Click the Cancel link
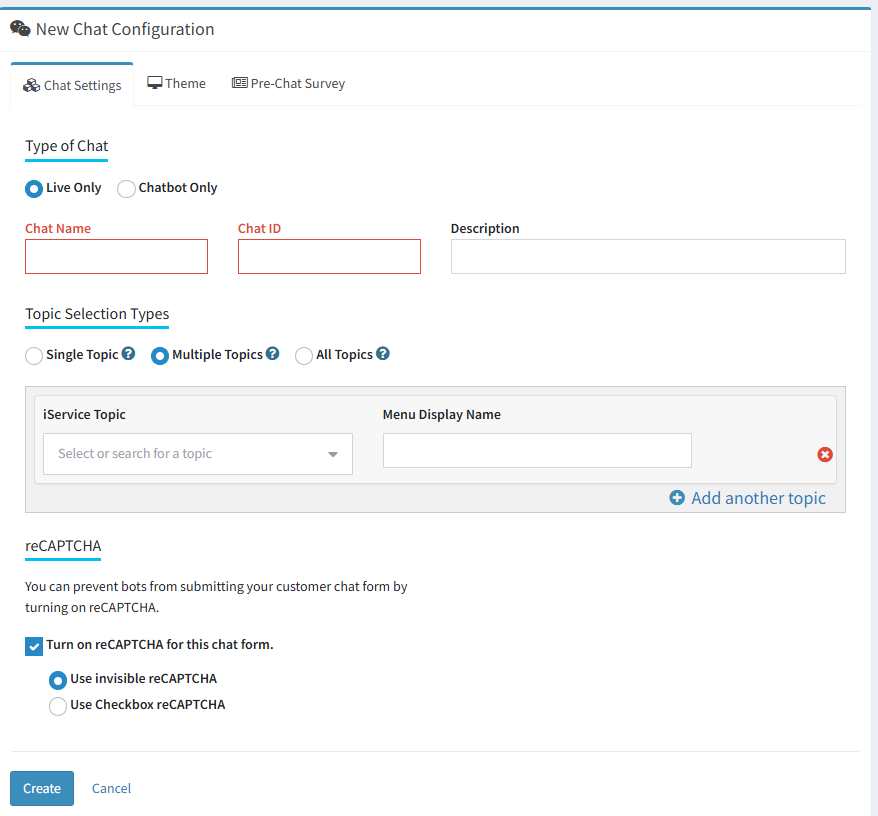 [111, 788]
